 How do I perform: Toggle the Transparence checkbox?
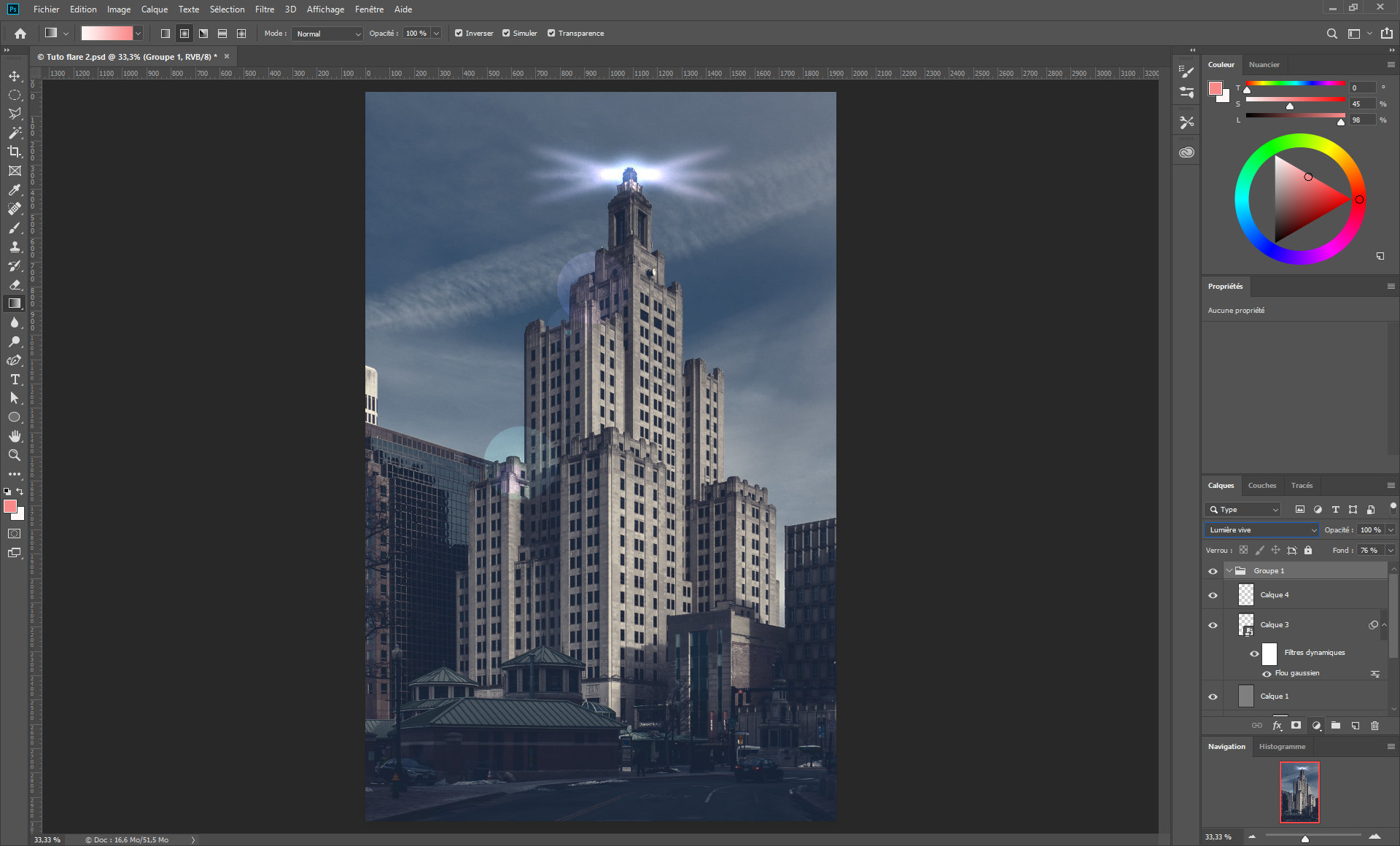551,34
